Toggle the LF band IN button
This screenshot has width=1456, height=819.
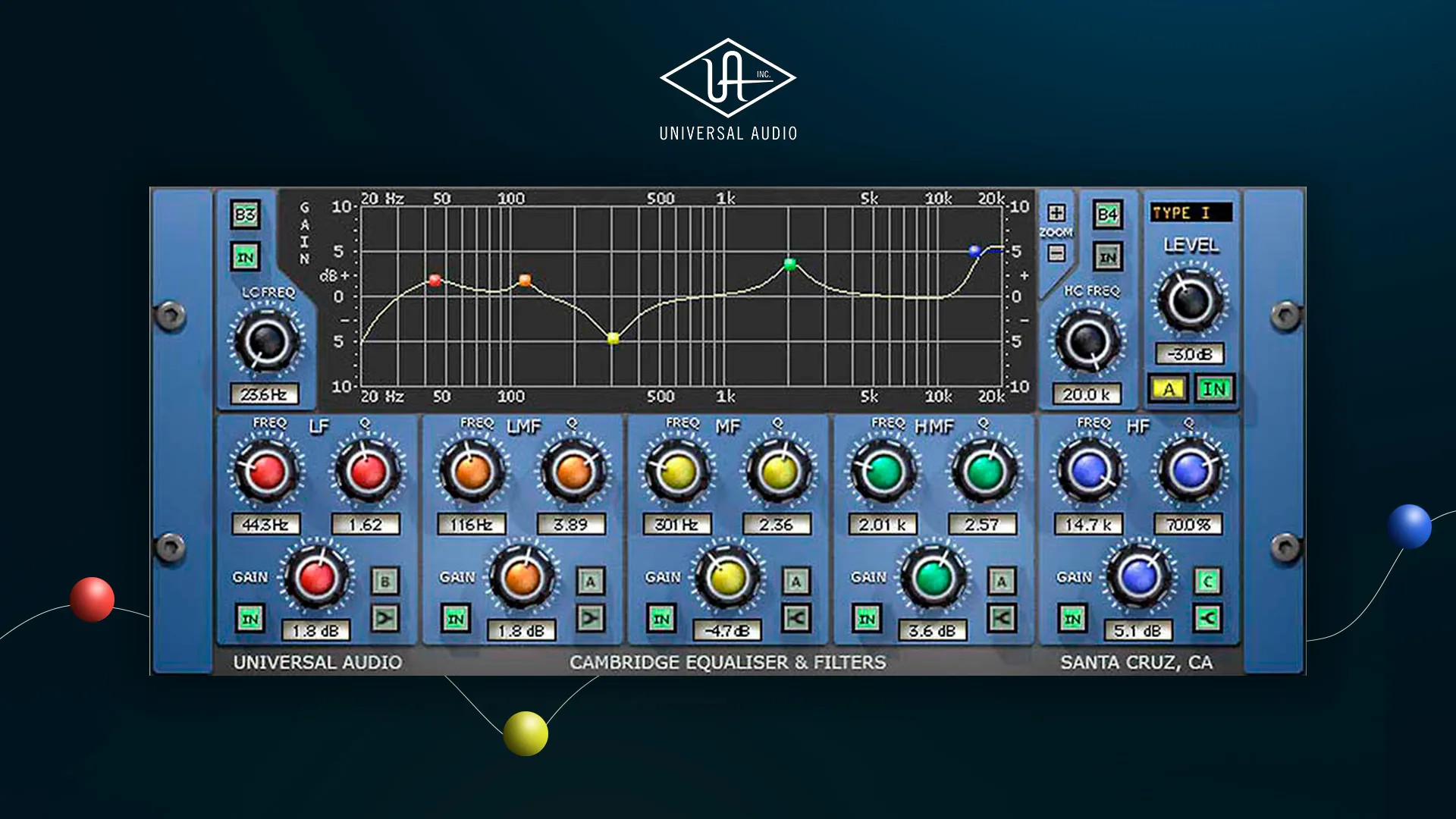[249, 618]
